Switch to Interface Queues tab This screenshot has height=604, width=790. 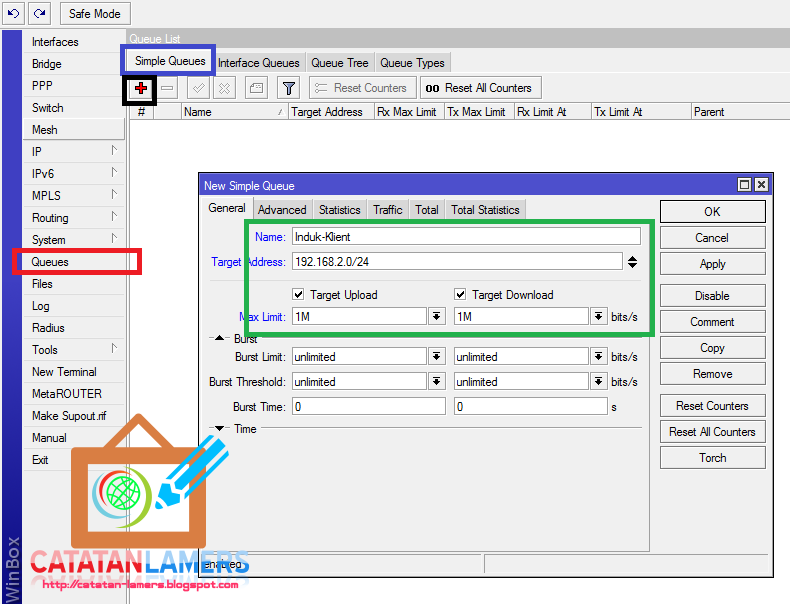[x=258, y=63]
